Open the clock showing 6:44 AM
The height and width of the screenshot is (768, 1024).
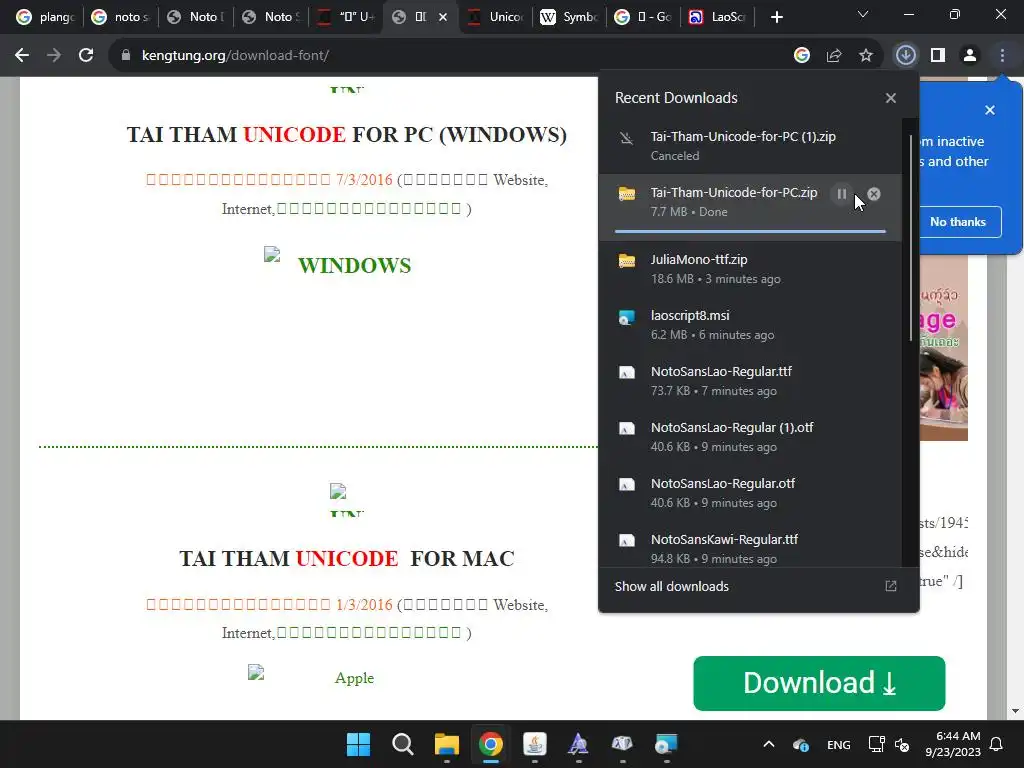(x=953, y=744)
